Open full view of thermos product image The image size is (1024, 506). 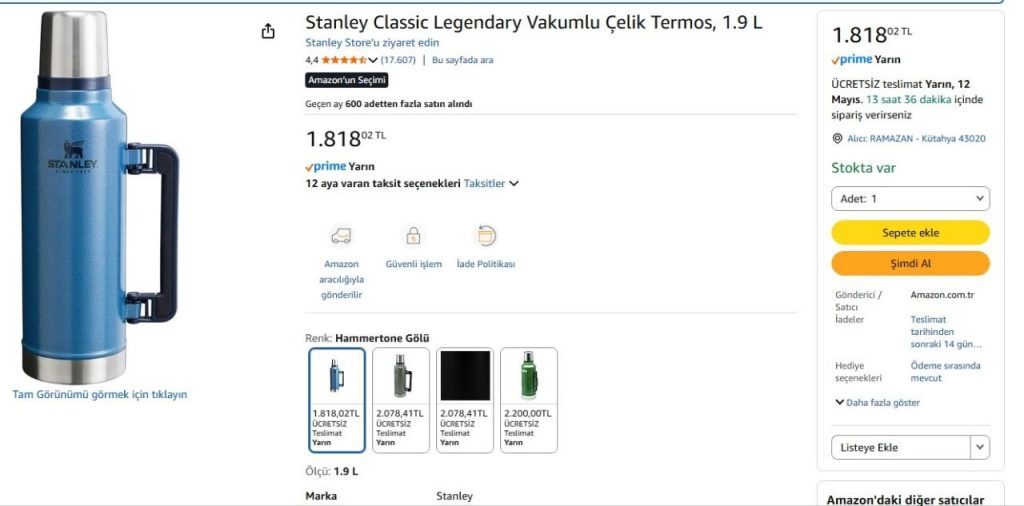(x=100, y=394)
